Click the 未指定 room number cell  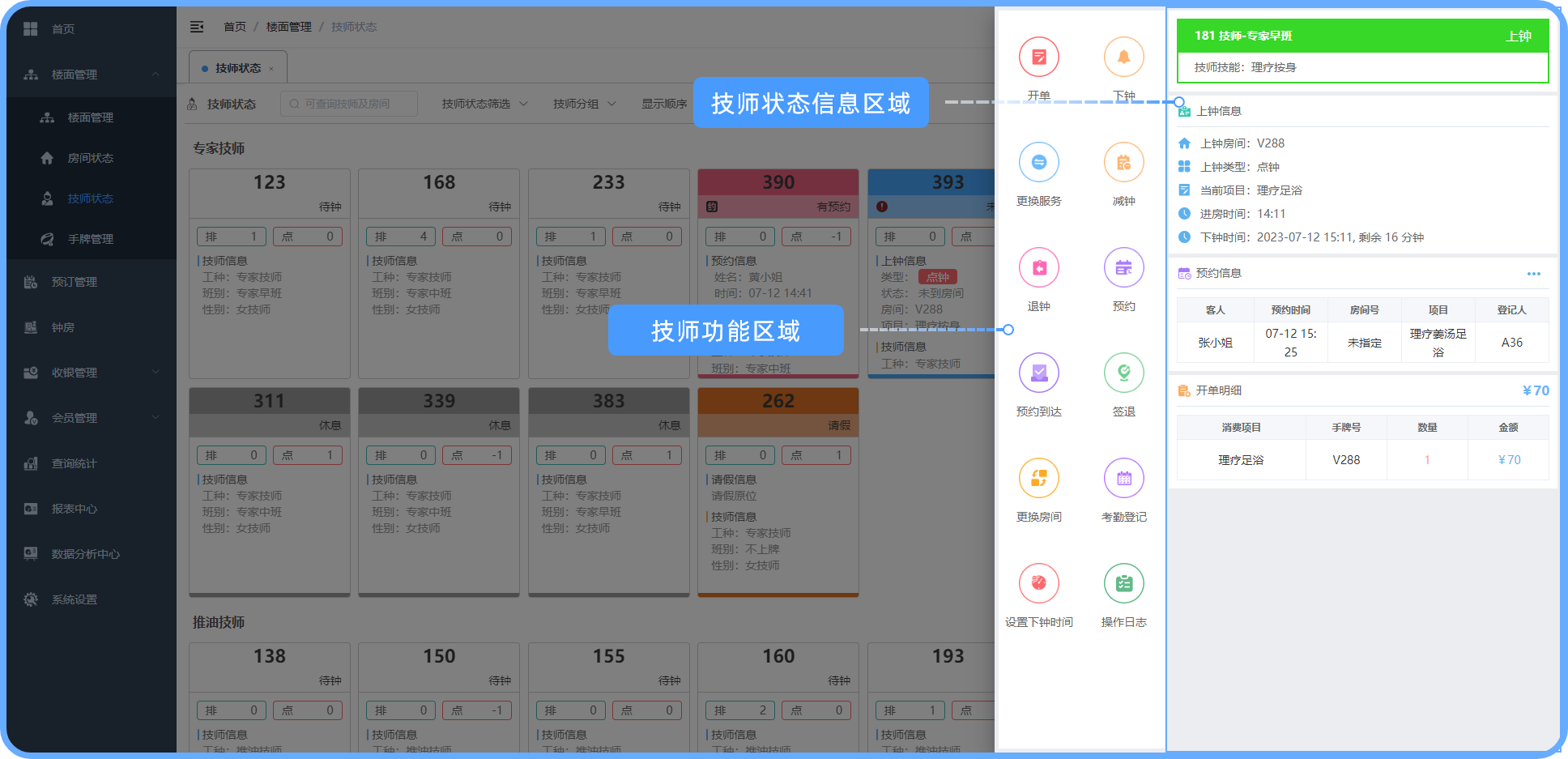(1365, 343)
